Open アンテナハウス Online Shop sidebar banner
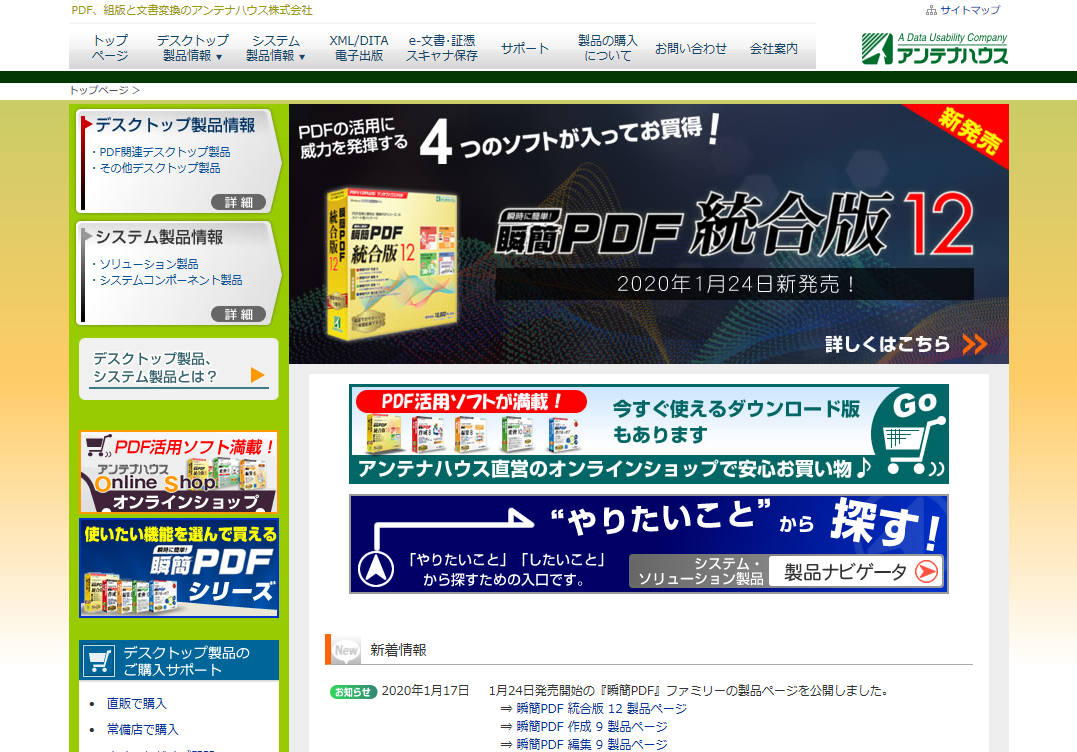This screenshot has width=1077, height=752. (x=179, y=472)
